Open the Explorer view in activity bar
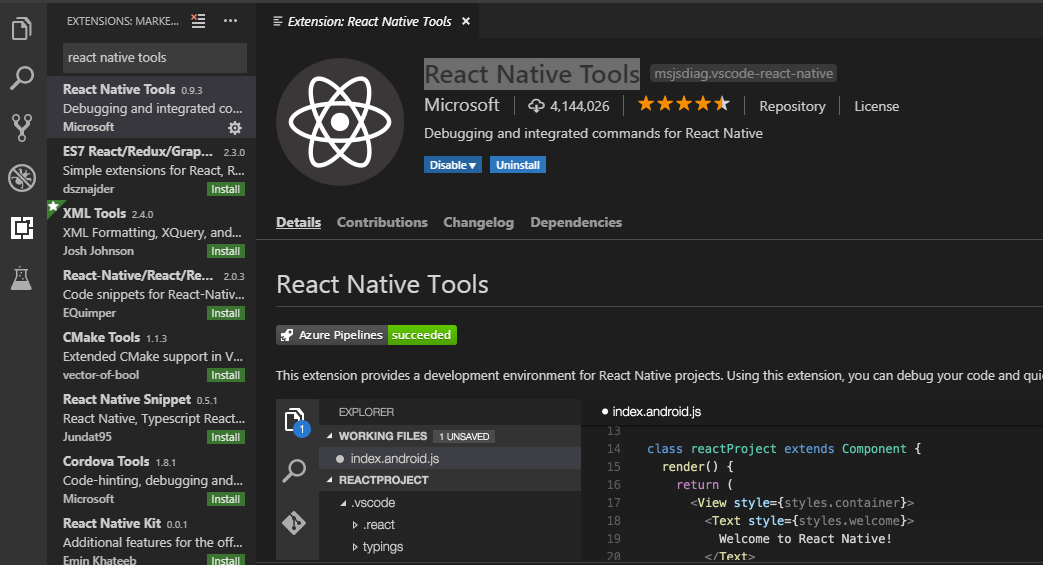This screenshot has width=1043, height=565. pyautogui.click(x=22, y=28)
